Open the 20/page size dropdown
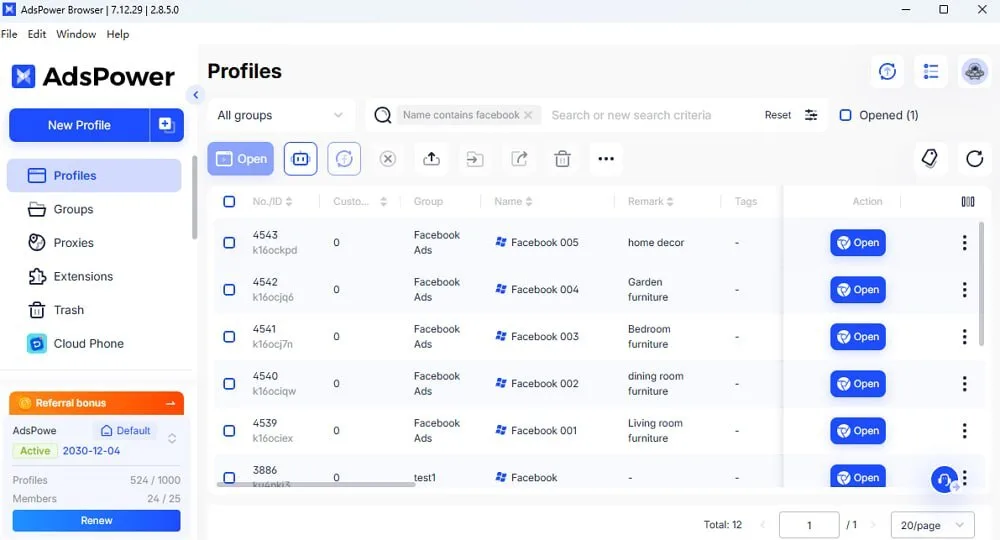Image resolution: width=1000 pixels, height=540 pixels. [x=932, y=525]
